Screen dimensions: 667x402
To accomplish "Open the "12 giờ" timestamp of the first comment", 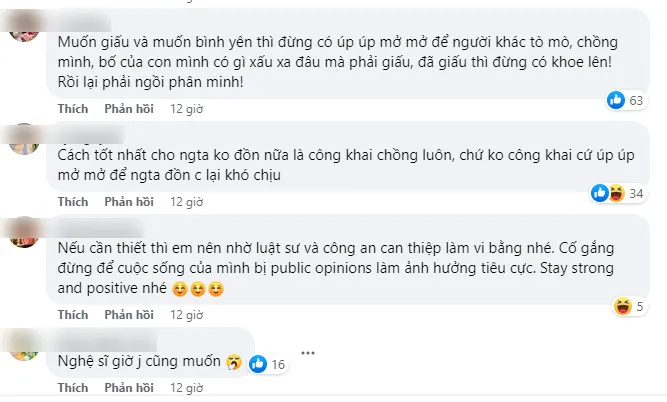I will coord(187,107).
